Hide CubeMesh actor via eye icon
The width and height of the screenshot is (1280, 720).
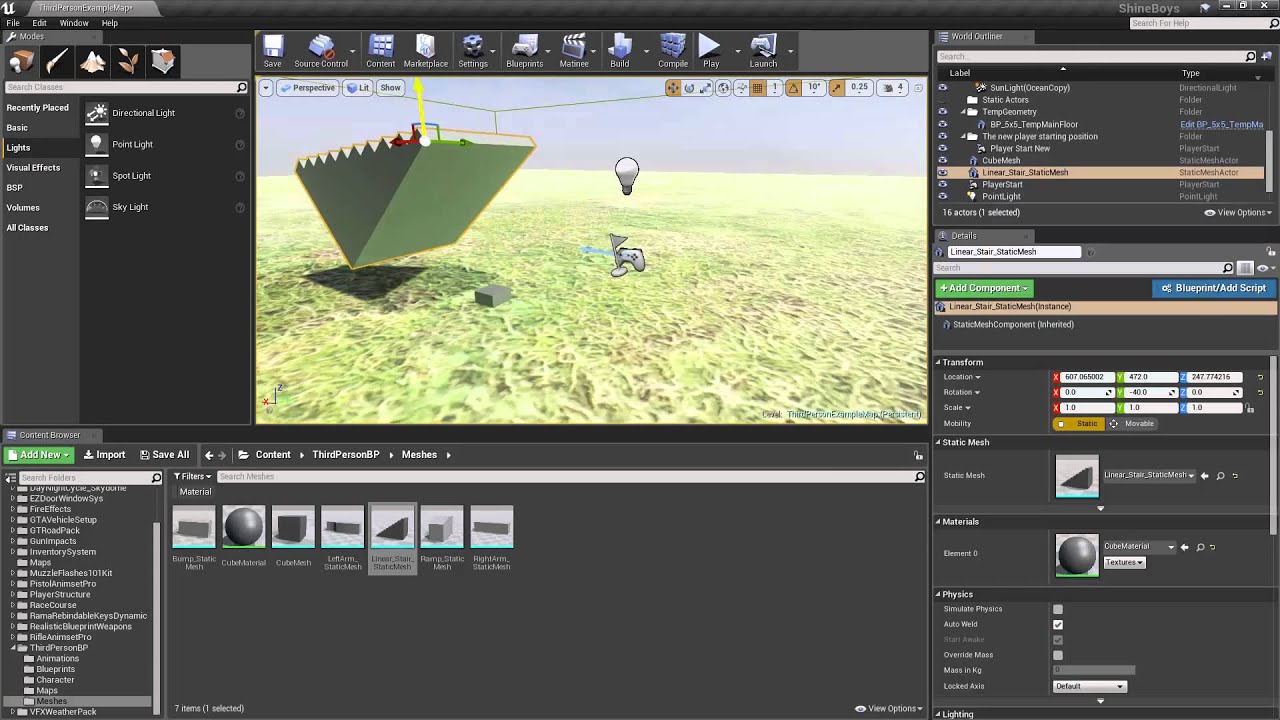(942, 160)
